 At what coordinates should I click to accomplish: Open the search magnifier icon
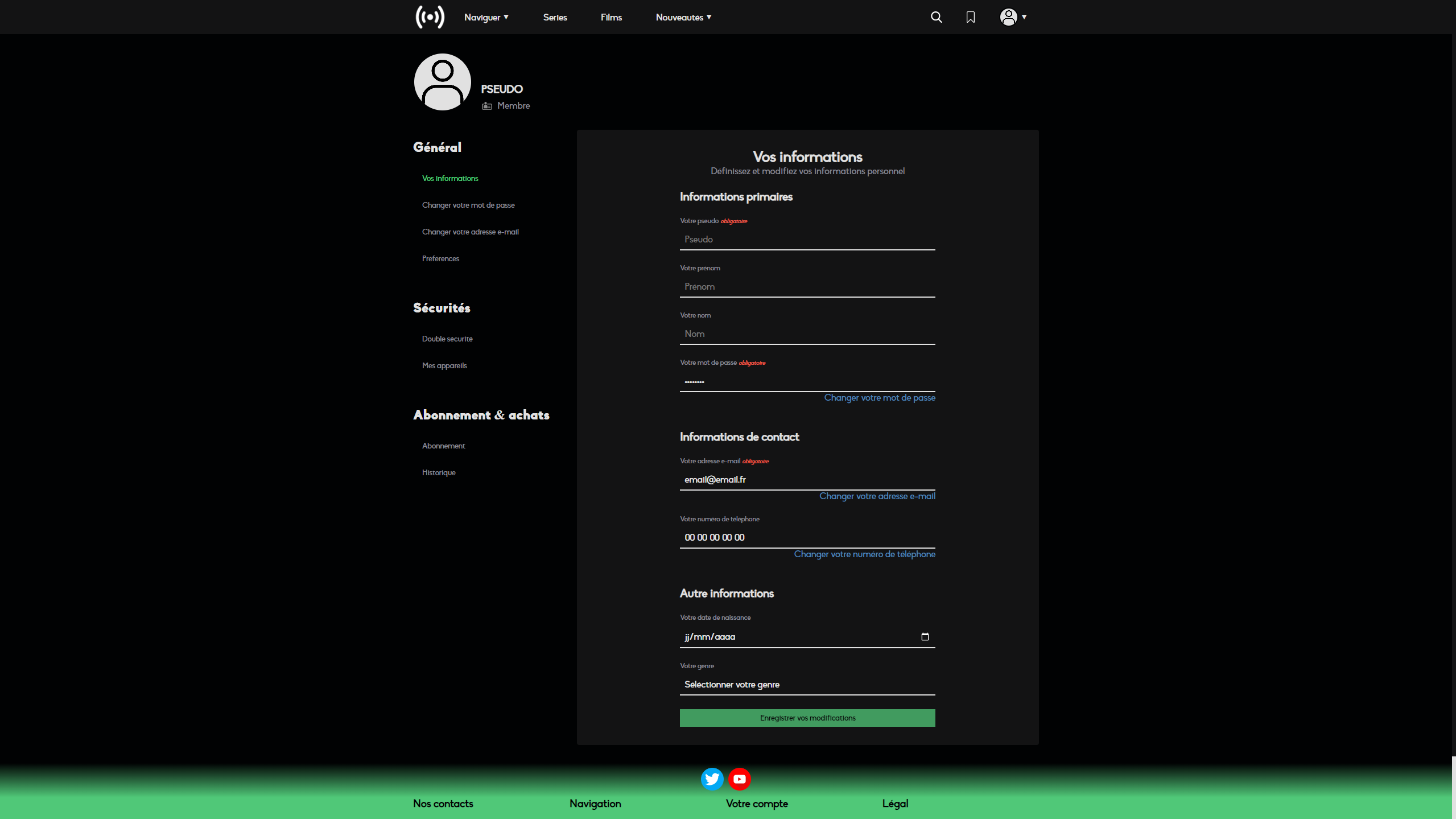point(936,17)
